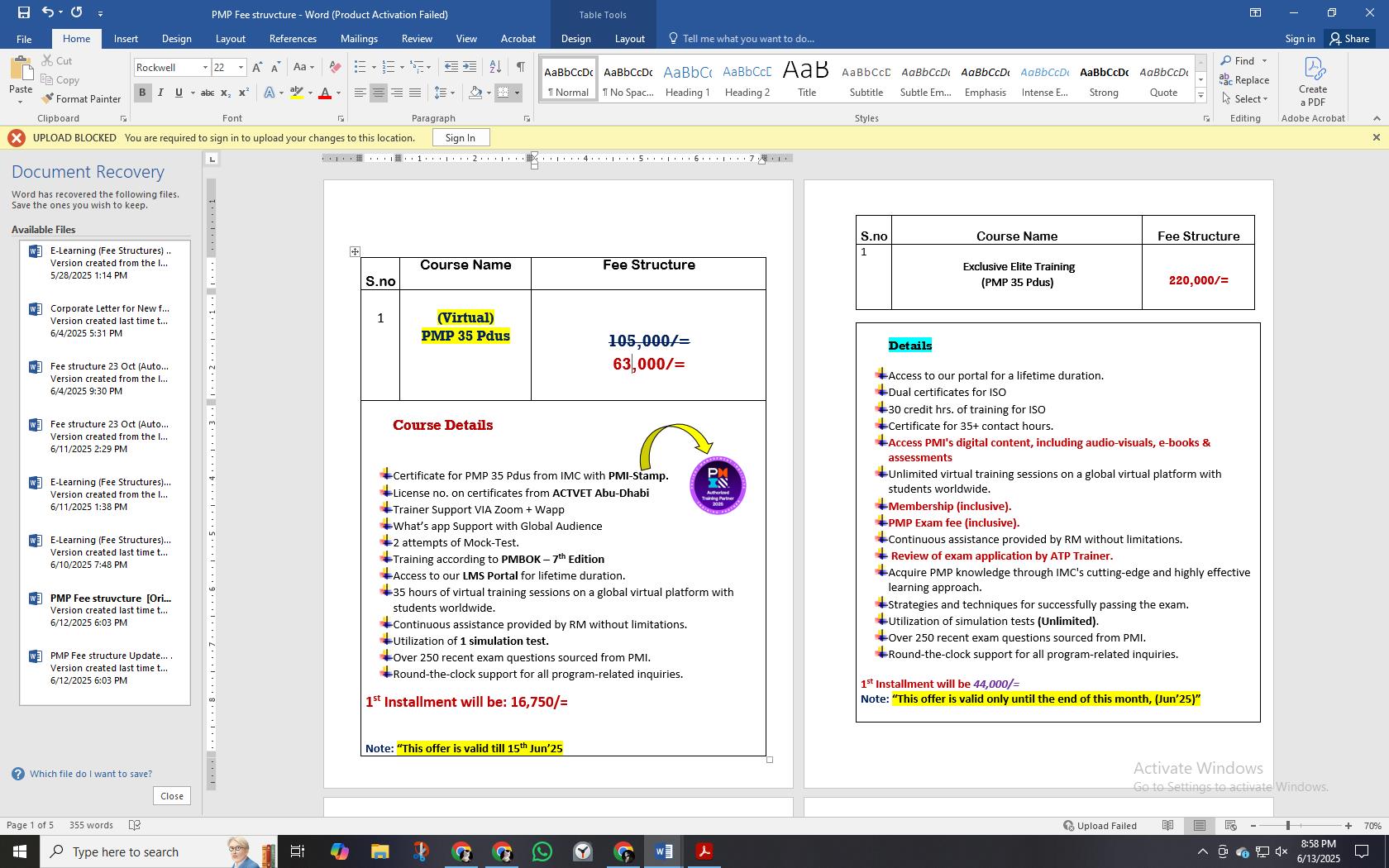Open File Explorer from the taskbar

(x=379, y=851)
